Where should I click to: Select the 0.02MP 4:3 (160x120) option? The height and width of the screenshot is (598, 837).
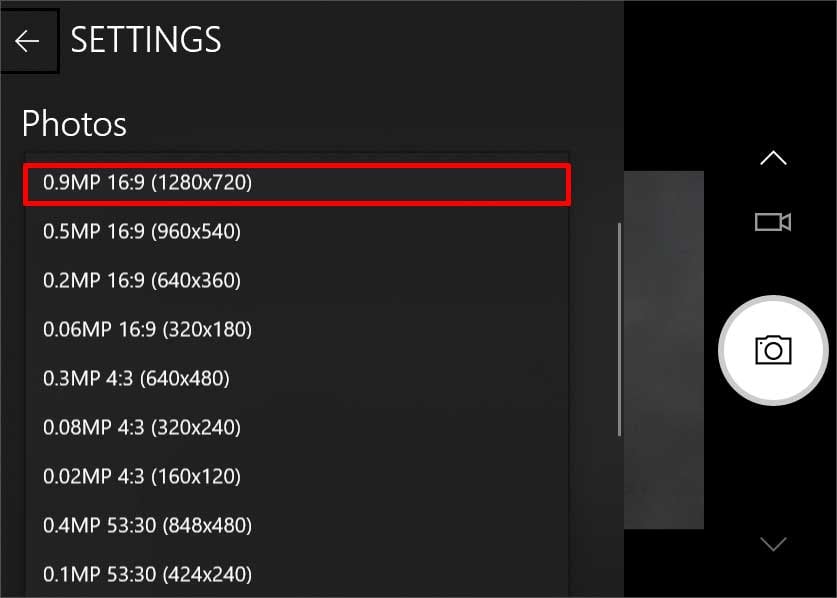point(297,476)
